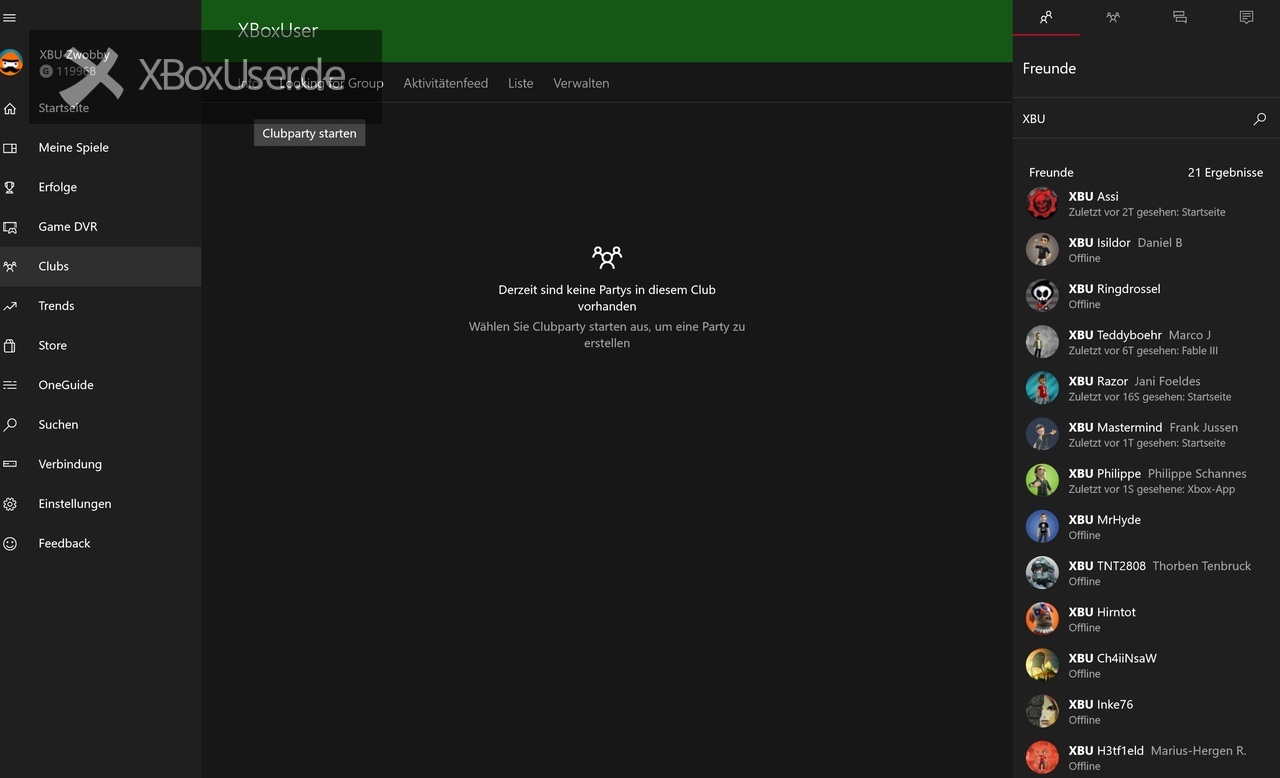Select friend name XBU Ringdrossel
Screen dimensions: 1280x778
point(1114,289)
